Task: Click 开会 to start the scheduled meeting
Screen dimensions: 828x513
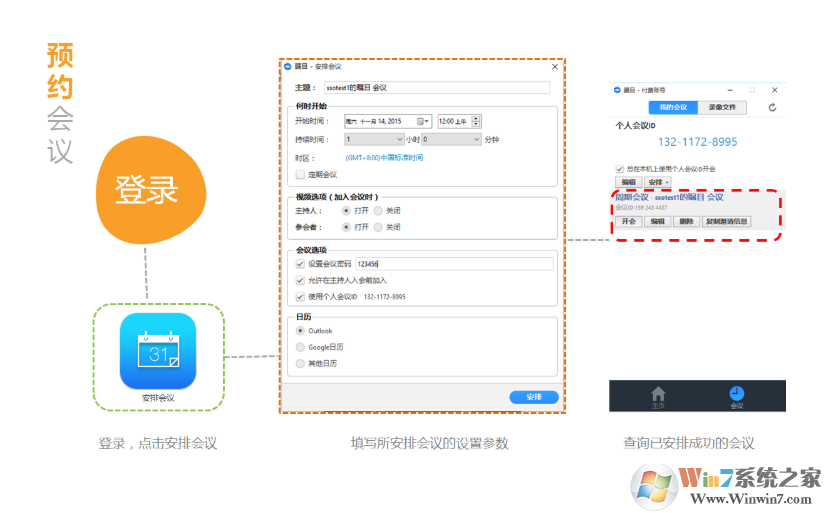Action: (628, 221)
